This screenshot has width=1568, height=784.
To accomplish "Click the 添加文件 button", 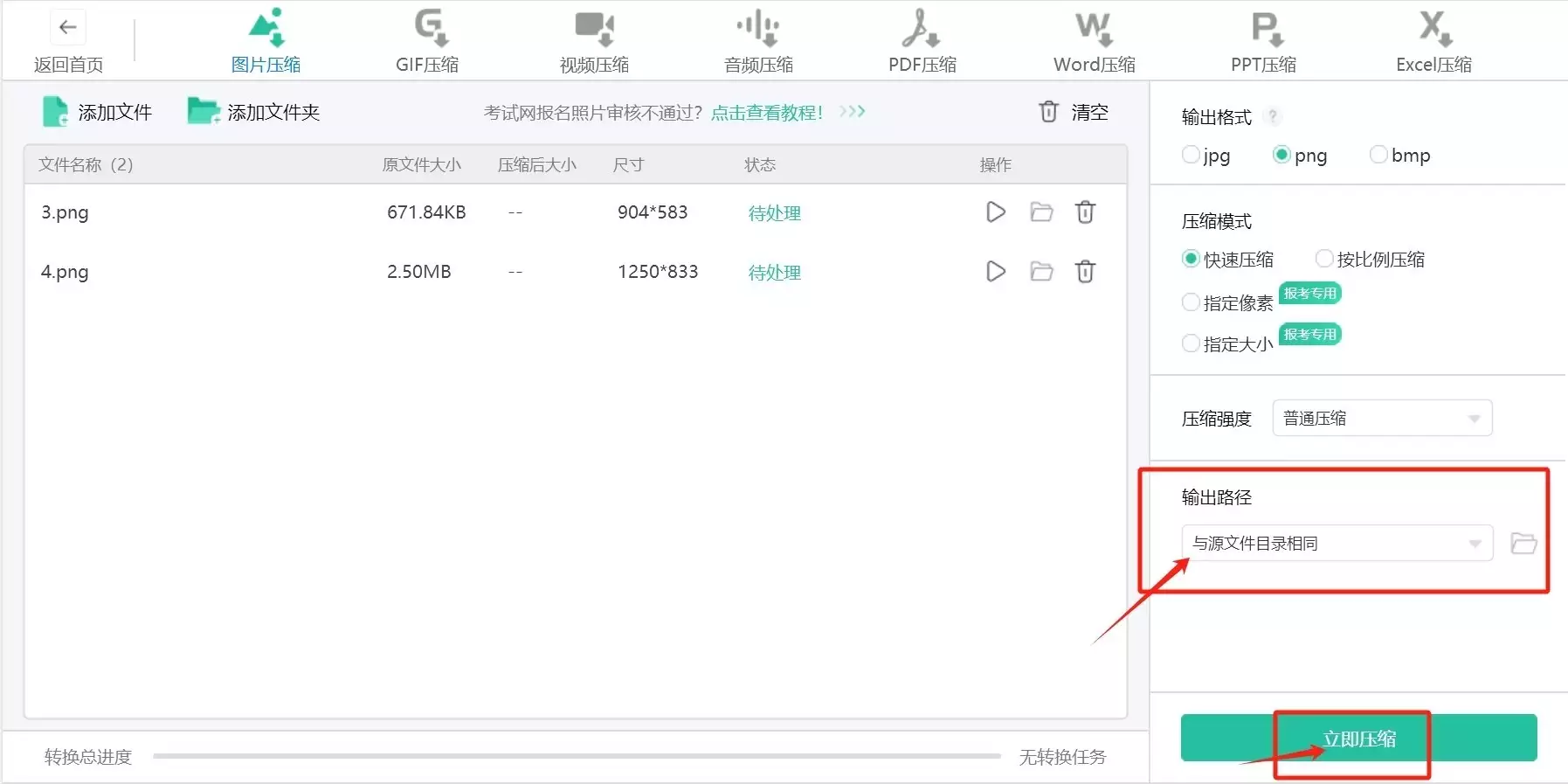I will [x=97, y=112].
